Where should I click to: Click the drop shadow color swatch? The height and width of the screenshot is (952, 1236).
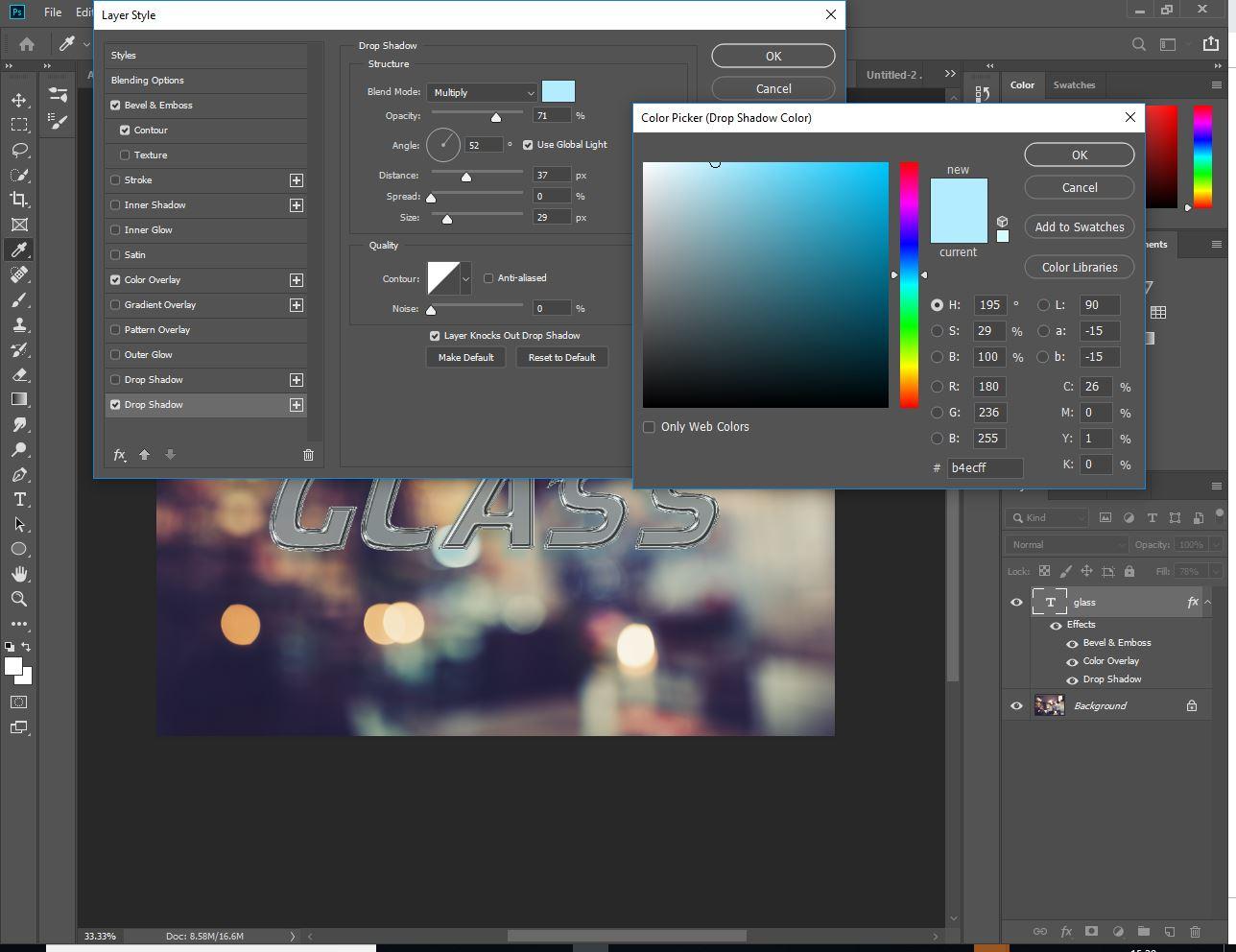(x=559, y=91)
